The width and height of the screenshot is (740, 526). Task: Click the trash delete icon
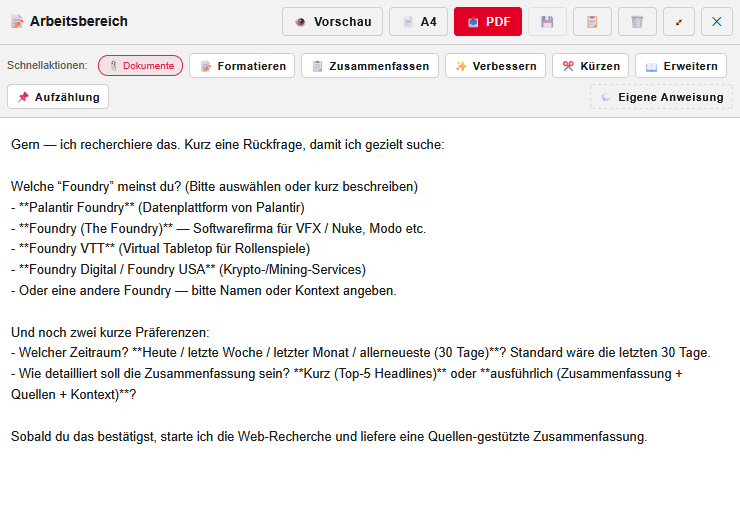(x=637, y=22)
